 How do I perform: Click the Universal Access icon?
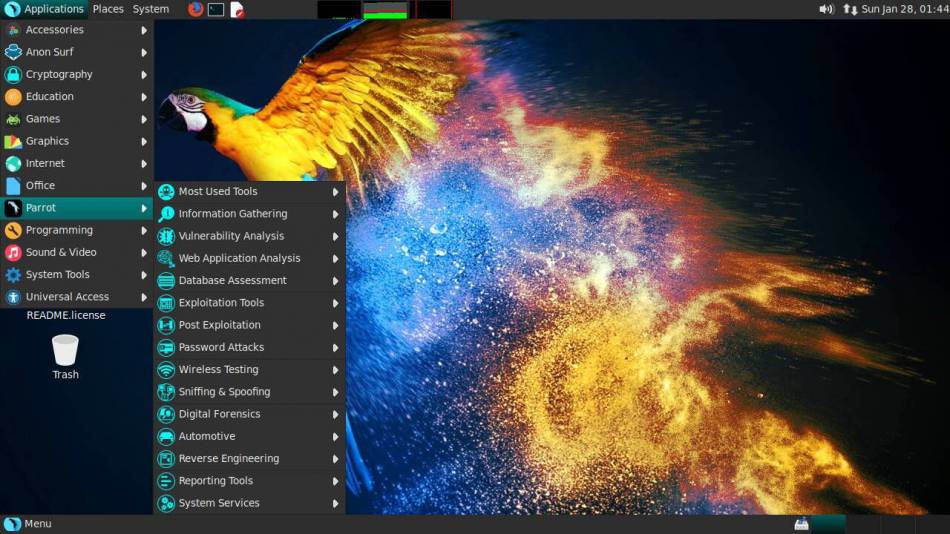[x=13, y=297]
